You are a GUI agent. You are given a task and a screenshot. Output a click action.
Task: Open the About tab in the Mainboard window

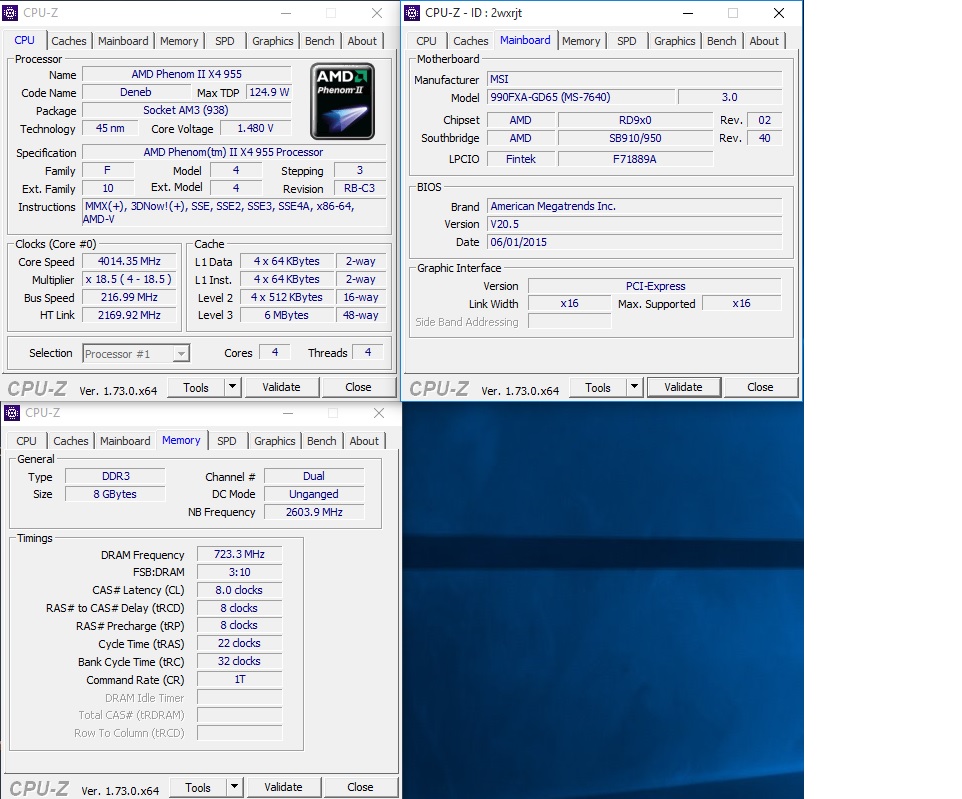click(x=764, y=41)
